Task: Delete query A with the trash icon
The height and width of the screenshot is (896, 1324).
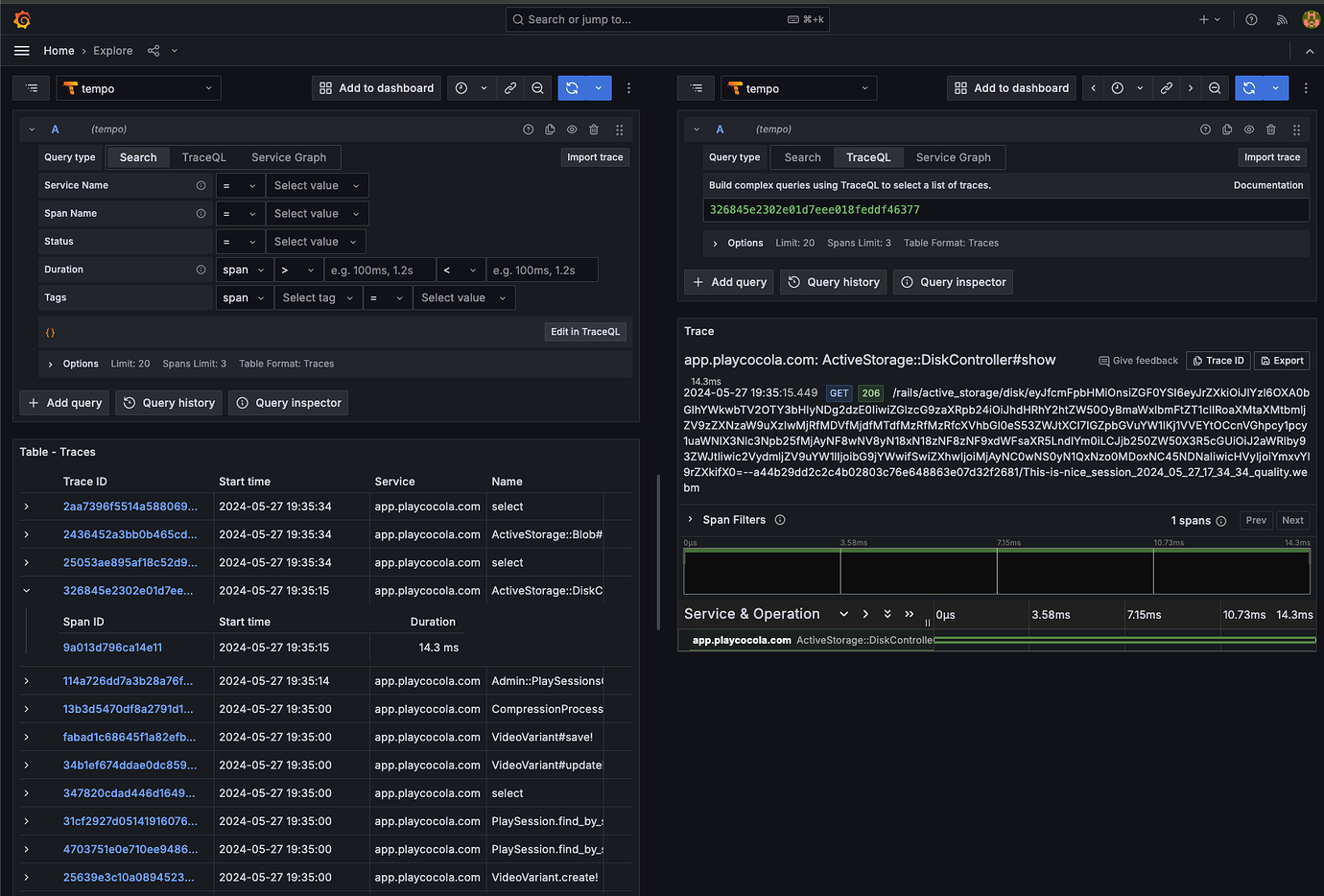Action: tap(594, 130)
